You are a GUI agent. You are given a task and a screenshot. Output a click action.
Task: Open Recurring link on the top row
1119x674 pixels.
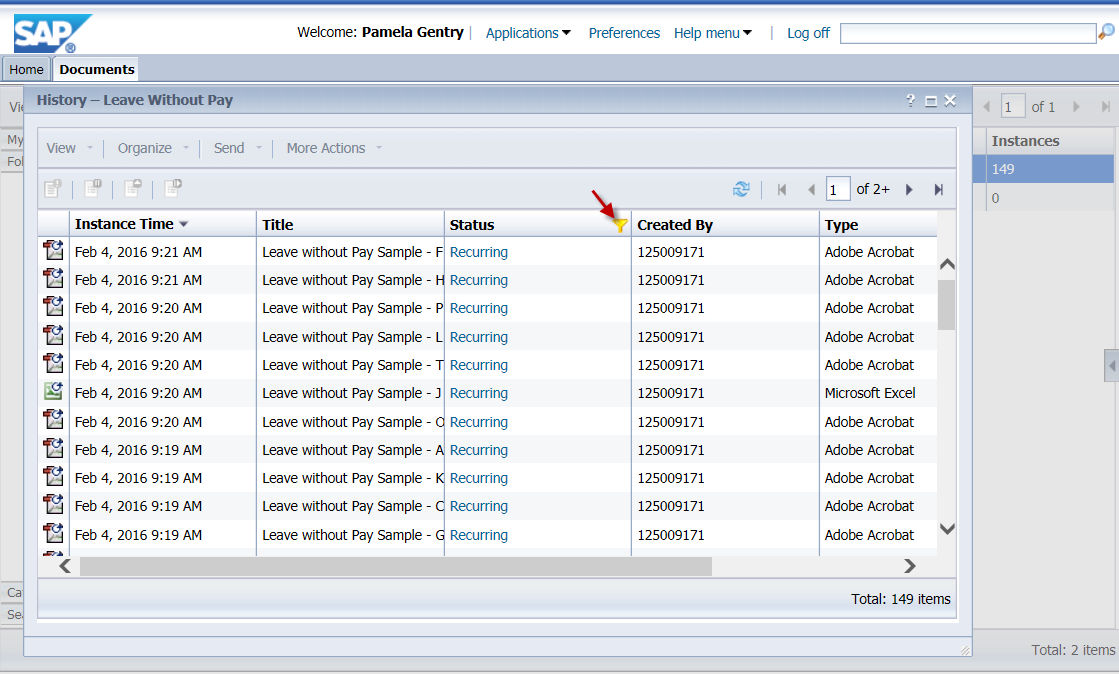[x=478, y=251]
